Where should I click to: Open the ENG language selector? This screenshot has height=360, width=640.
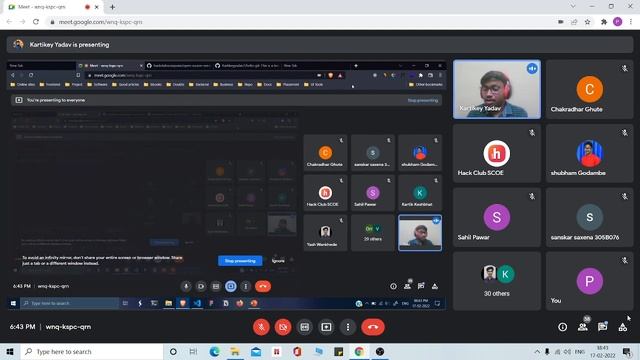coord(580,351)
